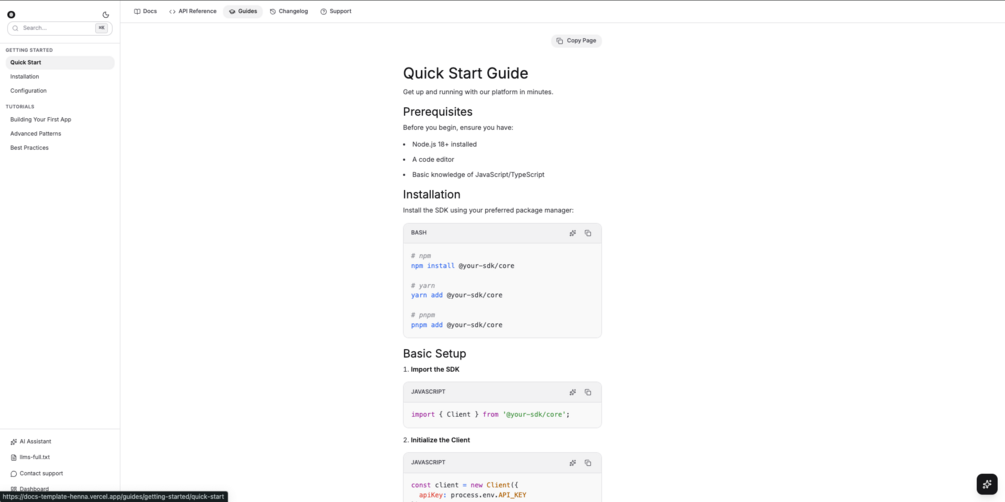Copy the Initialize the Client code block
The width and height of the screenshot is (1005, 502).
[x=588, y=463]
